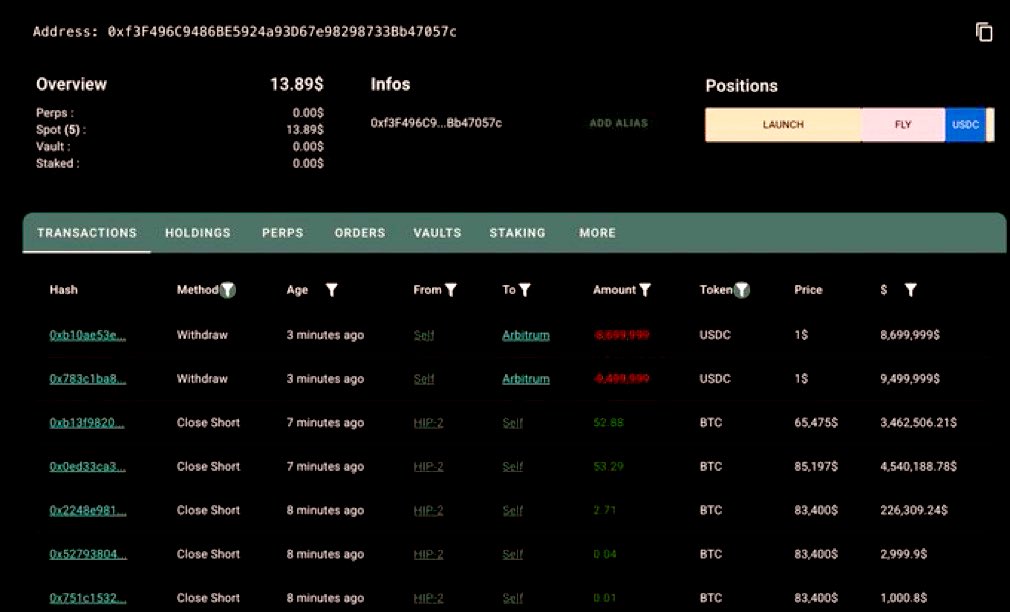Select the FLY position segment
The image size is (1010, 612).
pos(903,124)
